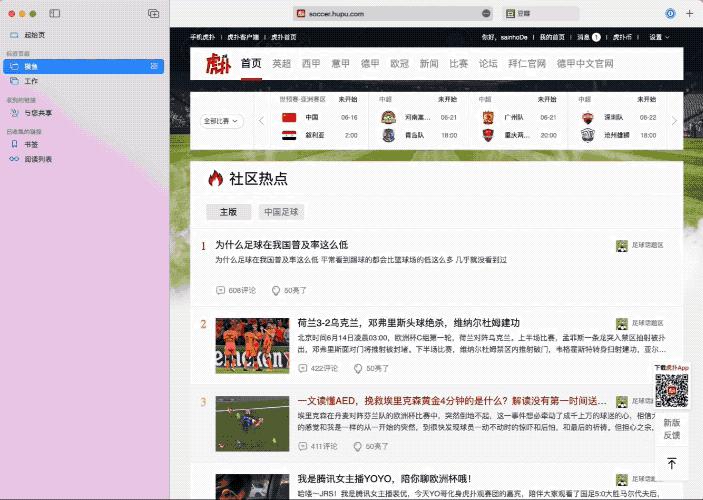Open the 拜仁官网 link
Viewport: 703px width, 500px height.
[527, 64]
